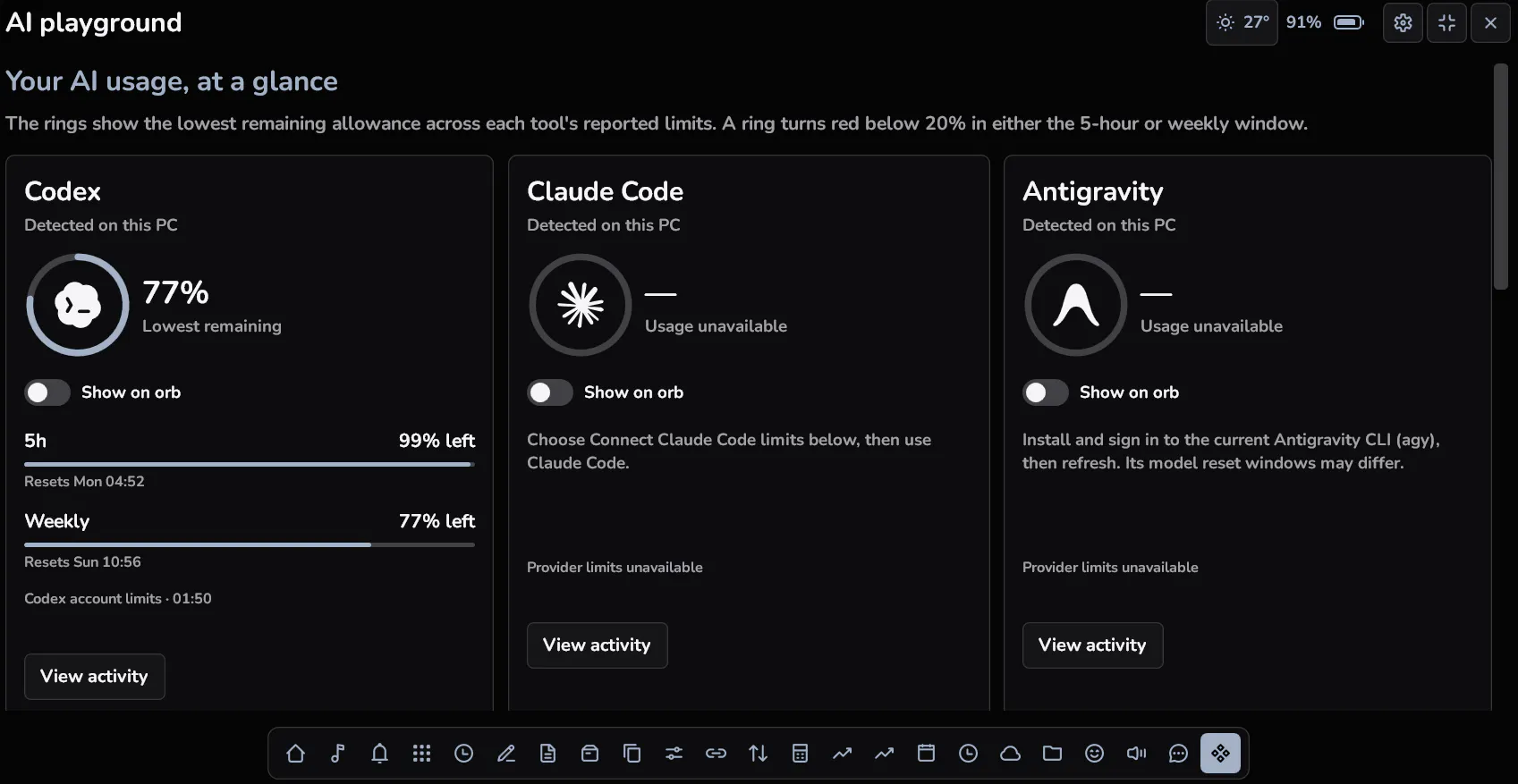Open the emoji smiley icon

(x=1094, y=754)
